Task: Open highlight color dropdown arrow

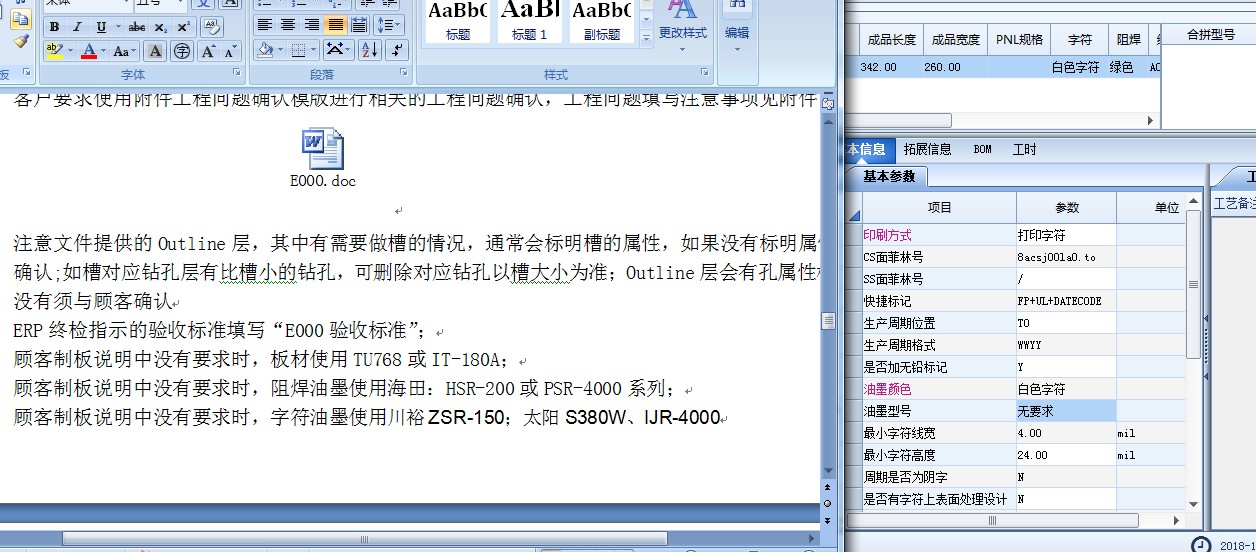Action: click(x=71, y=50)
